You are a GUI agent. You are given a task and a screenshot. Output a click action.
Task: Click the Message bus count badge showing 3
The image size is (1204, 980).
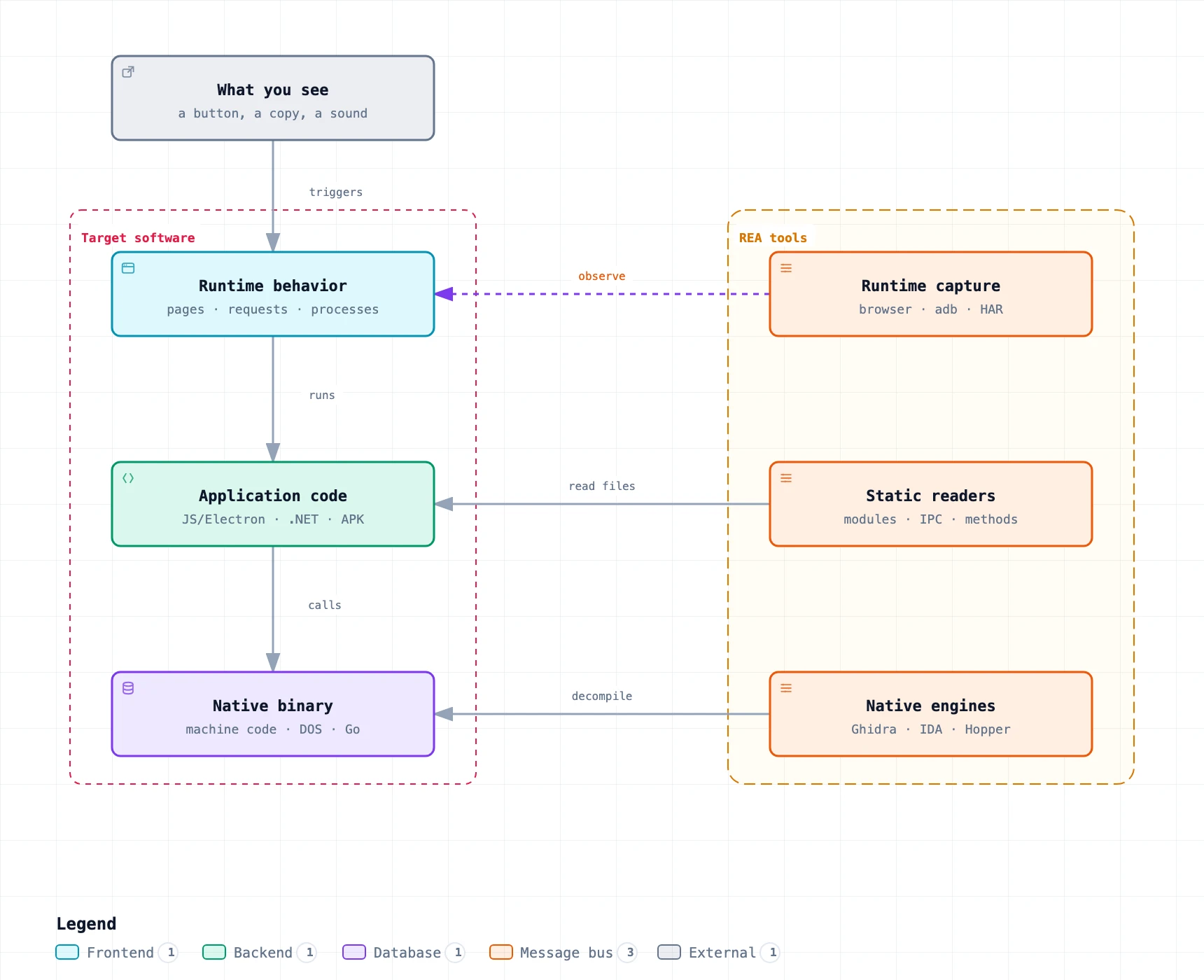tap(628, 952)
